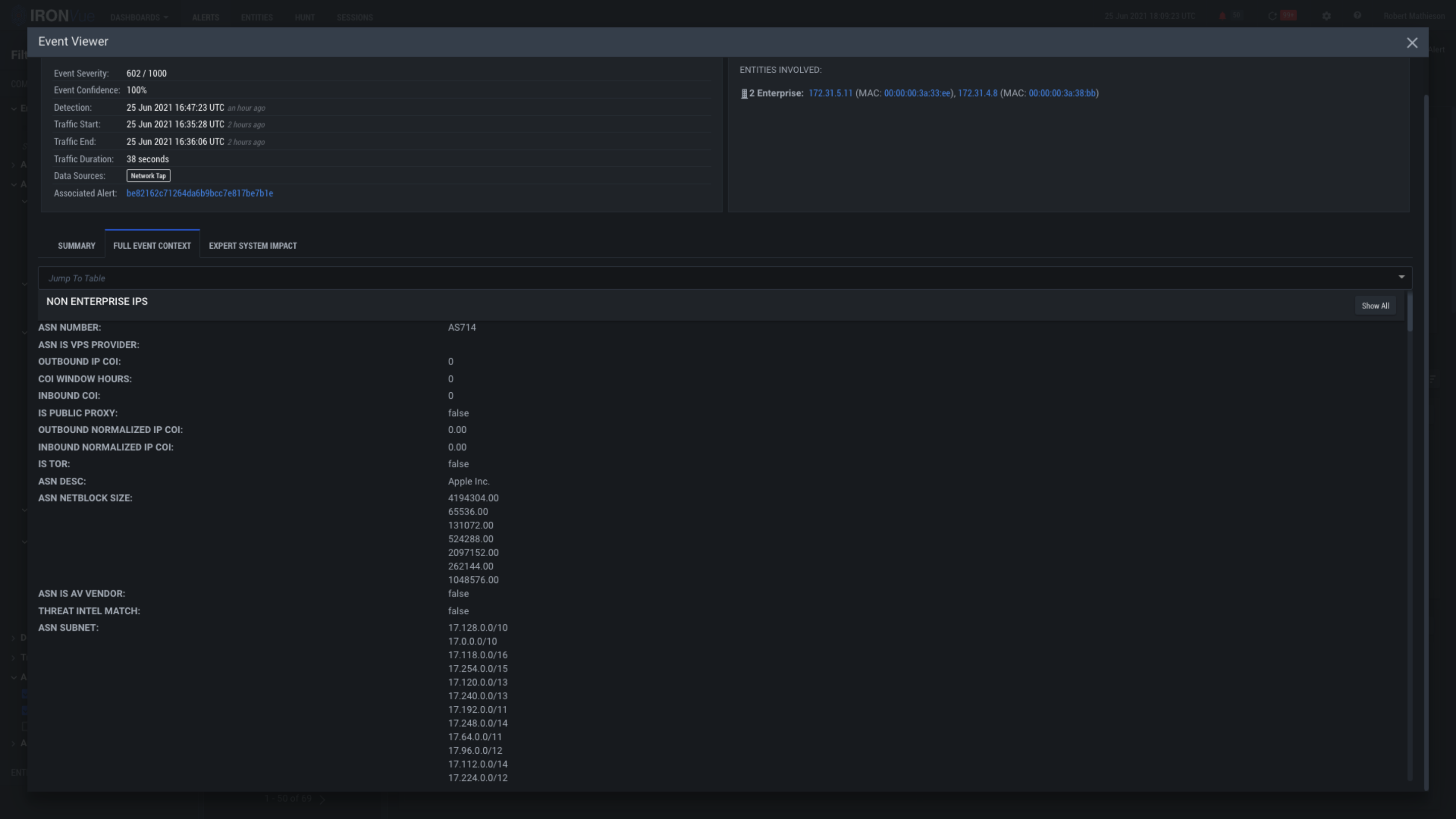
Task: Open the Dashboards dropdown menu
Action: 139,18
